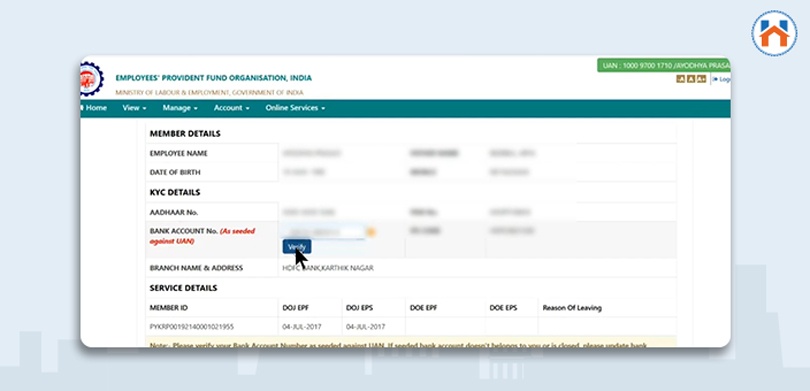This screenshot has width=810, height=391.
Task: Click the green UAN banner
Action: 664,66
